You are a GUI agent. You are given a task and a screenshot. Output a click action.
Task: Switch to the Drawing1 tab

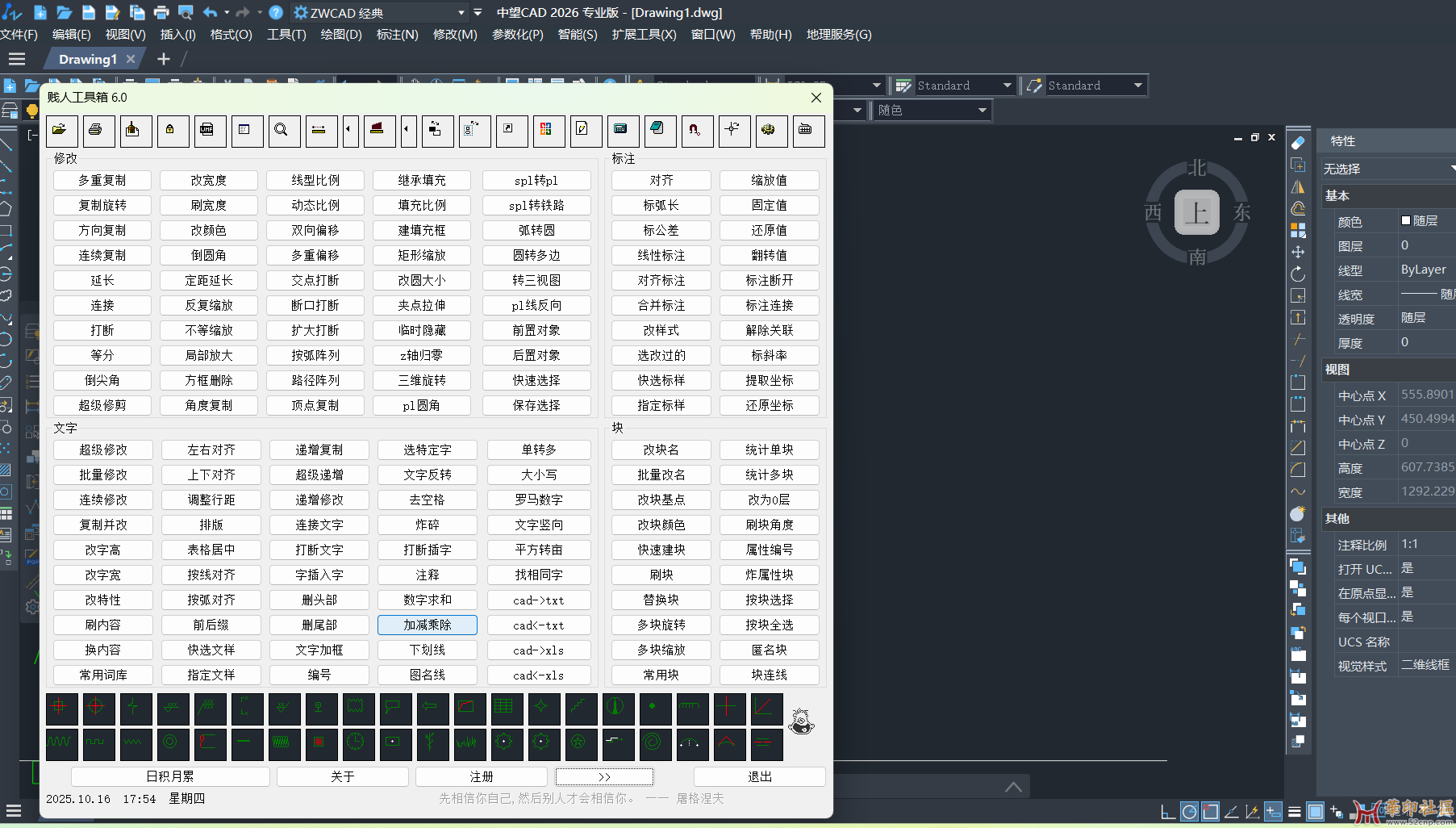pyautogui.click(x=88, y=59)
